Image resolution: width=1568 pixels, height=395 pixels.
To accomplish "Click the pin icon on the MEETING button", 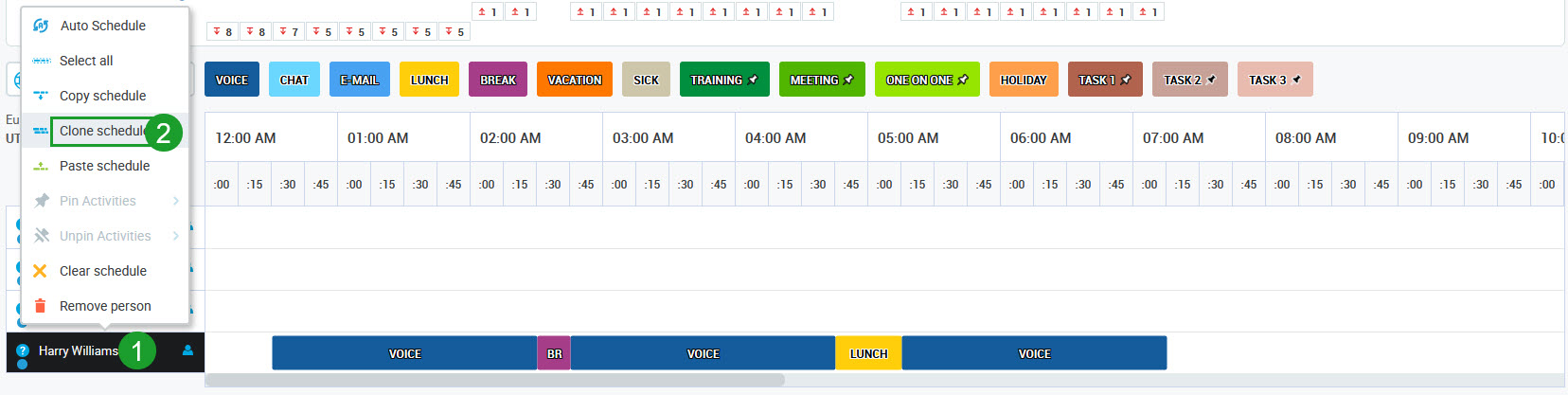I will coord(848,80).
